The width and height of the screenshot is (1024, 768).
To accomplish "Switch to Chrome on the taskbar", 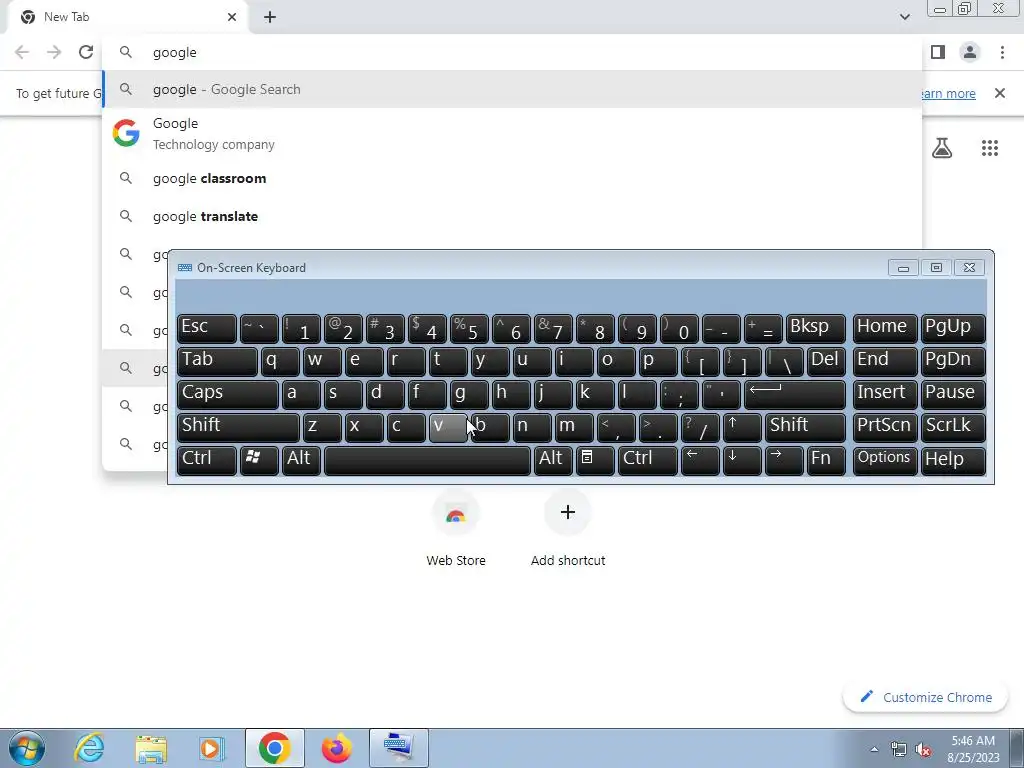I will click(274, 748).
